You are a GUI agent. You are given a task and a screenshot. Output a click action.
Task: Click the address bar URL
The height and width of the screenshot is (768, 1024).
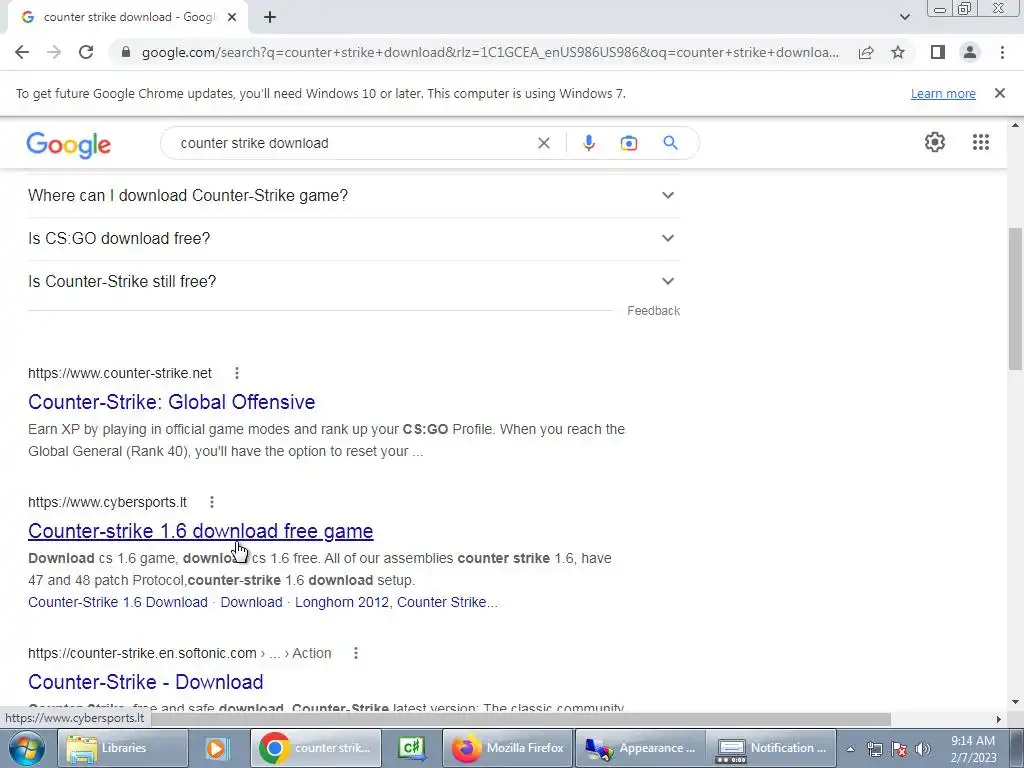tap(490, 52)
